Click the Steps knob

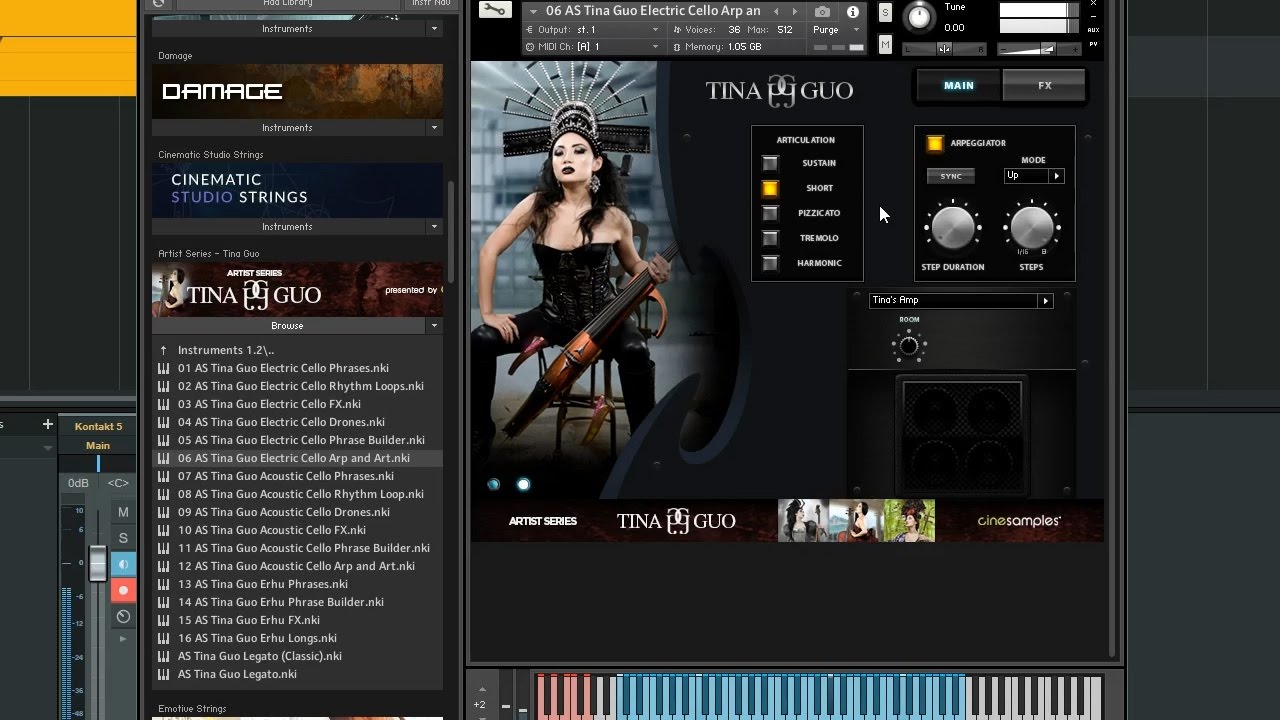coord(1031,228)
